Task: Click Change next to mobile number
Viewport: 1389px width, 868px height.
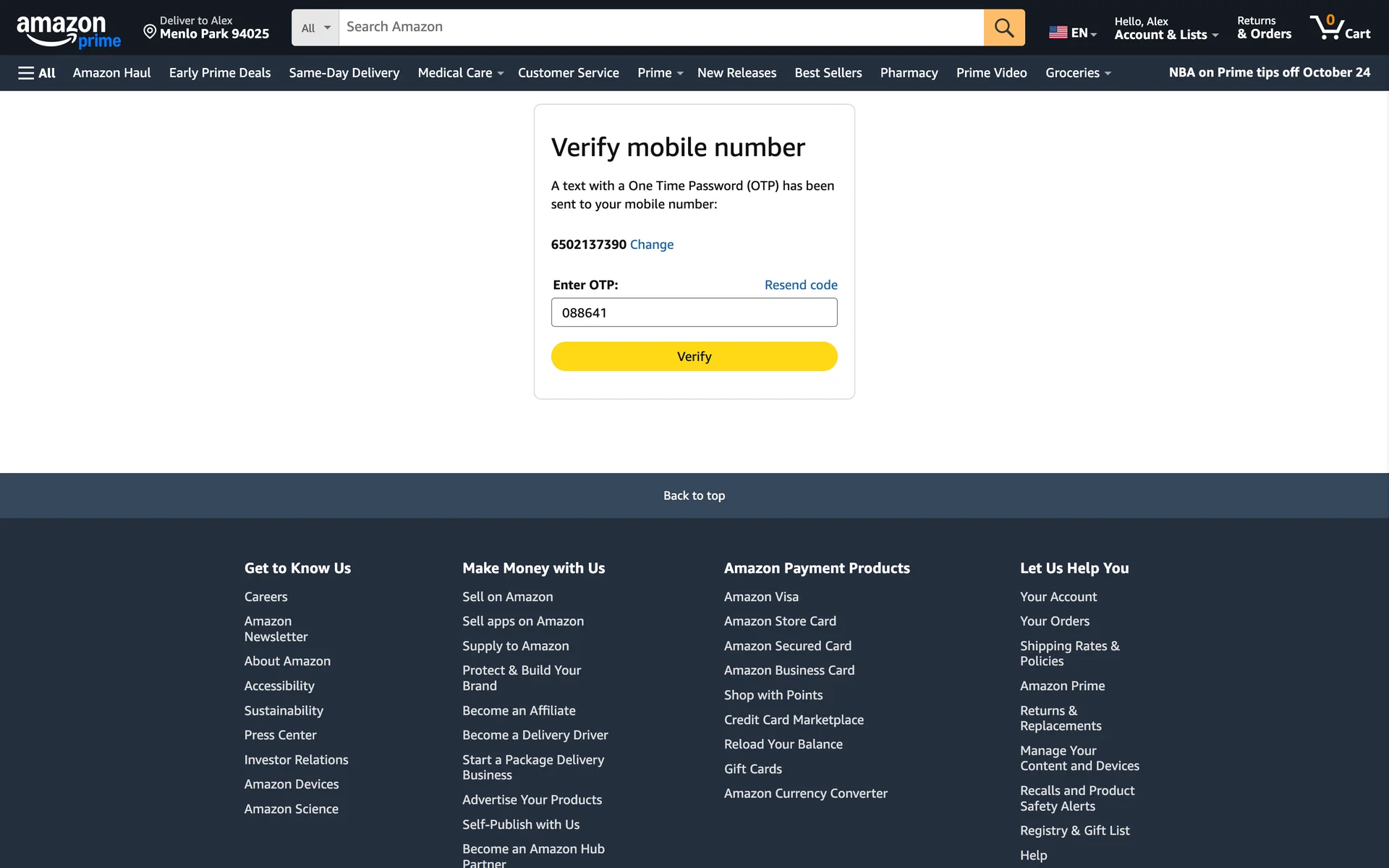Action: click(651, 244)
